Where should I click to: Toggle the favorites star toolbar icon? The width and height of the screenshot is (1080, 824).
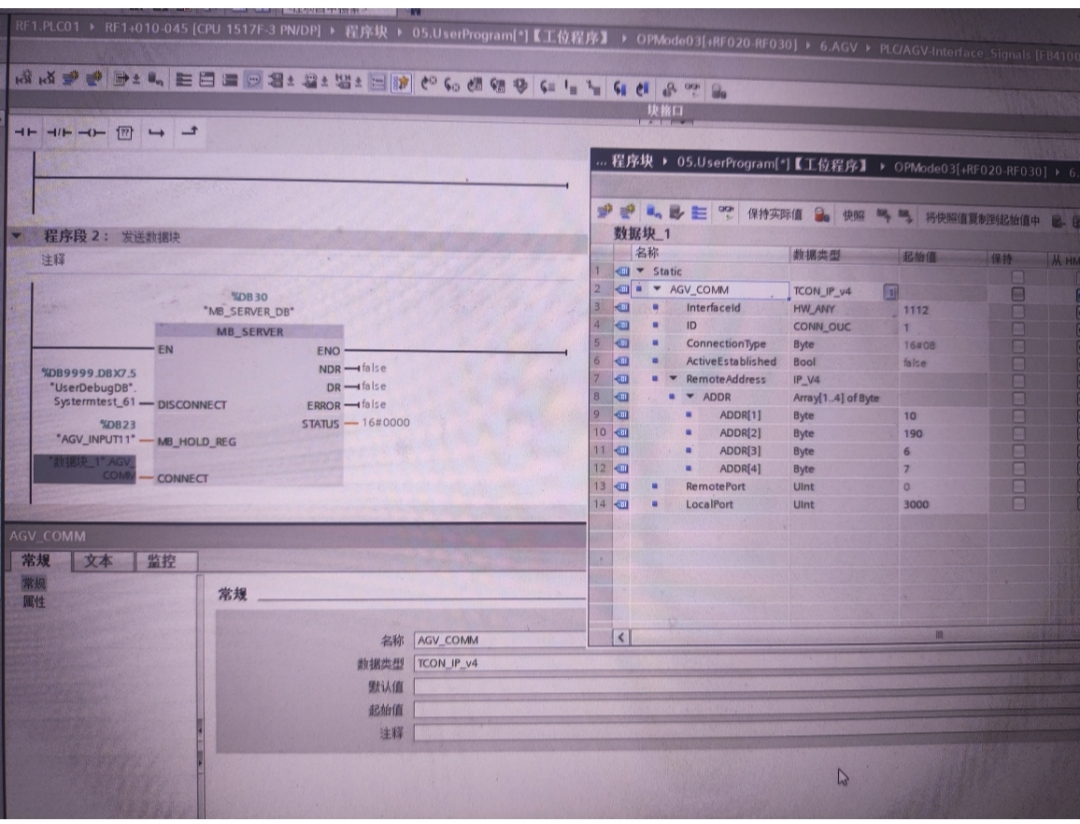400,83
